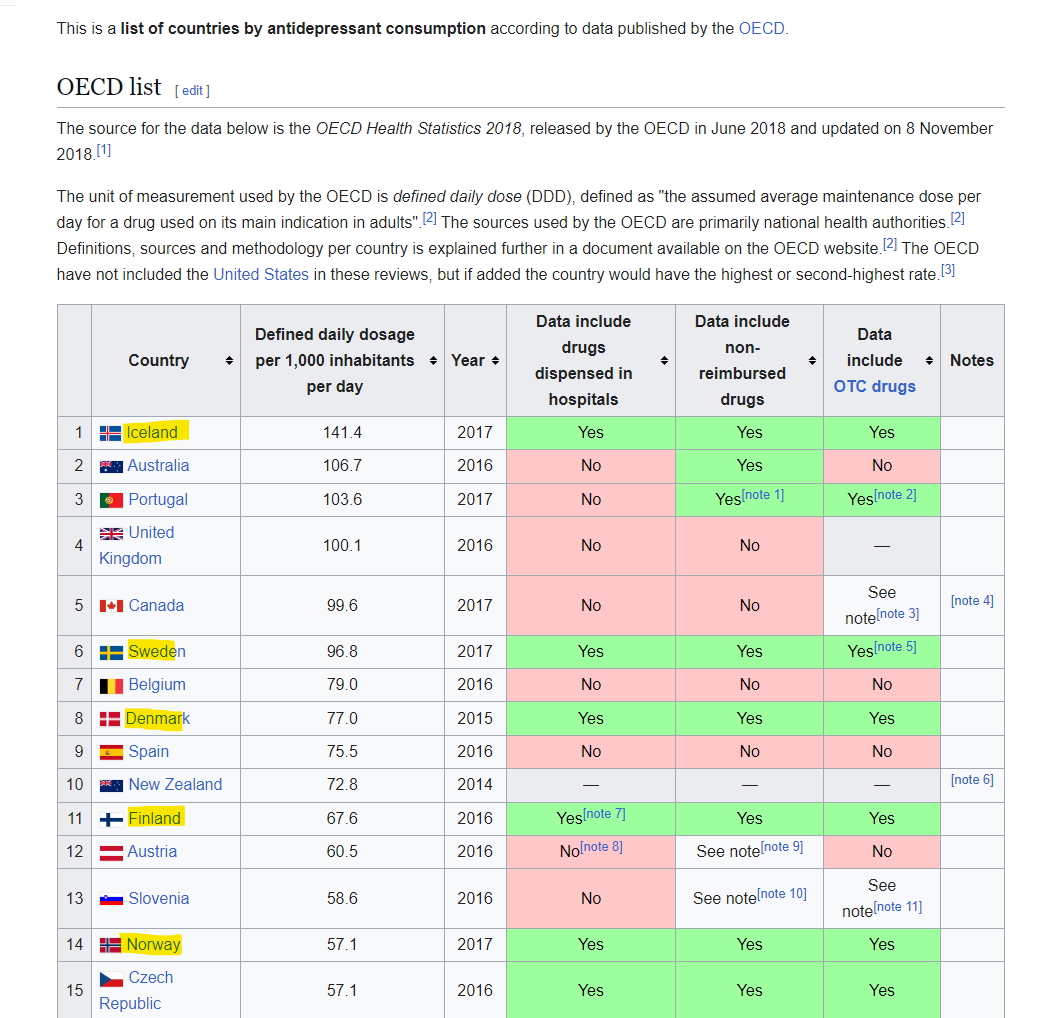Open the Denmark country link
Screen dimensions: 1039x1018
(158, 719)
